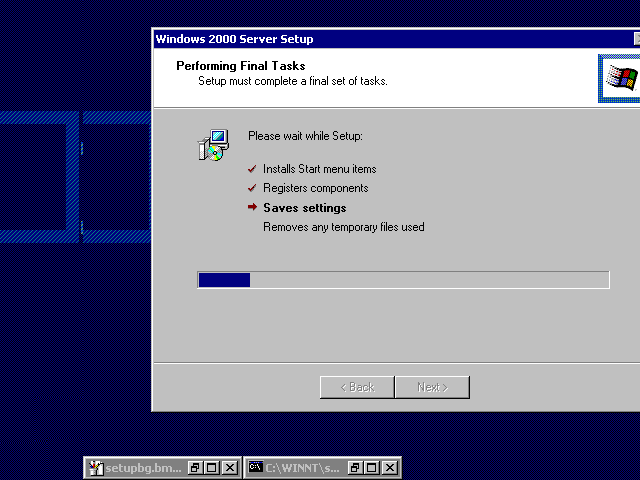Select the C:\WINNT minimized title bar

point(302,467)
